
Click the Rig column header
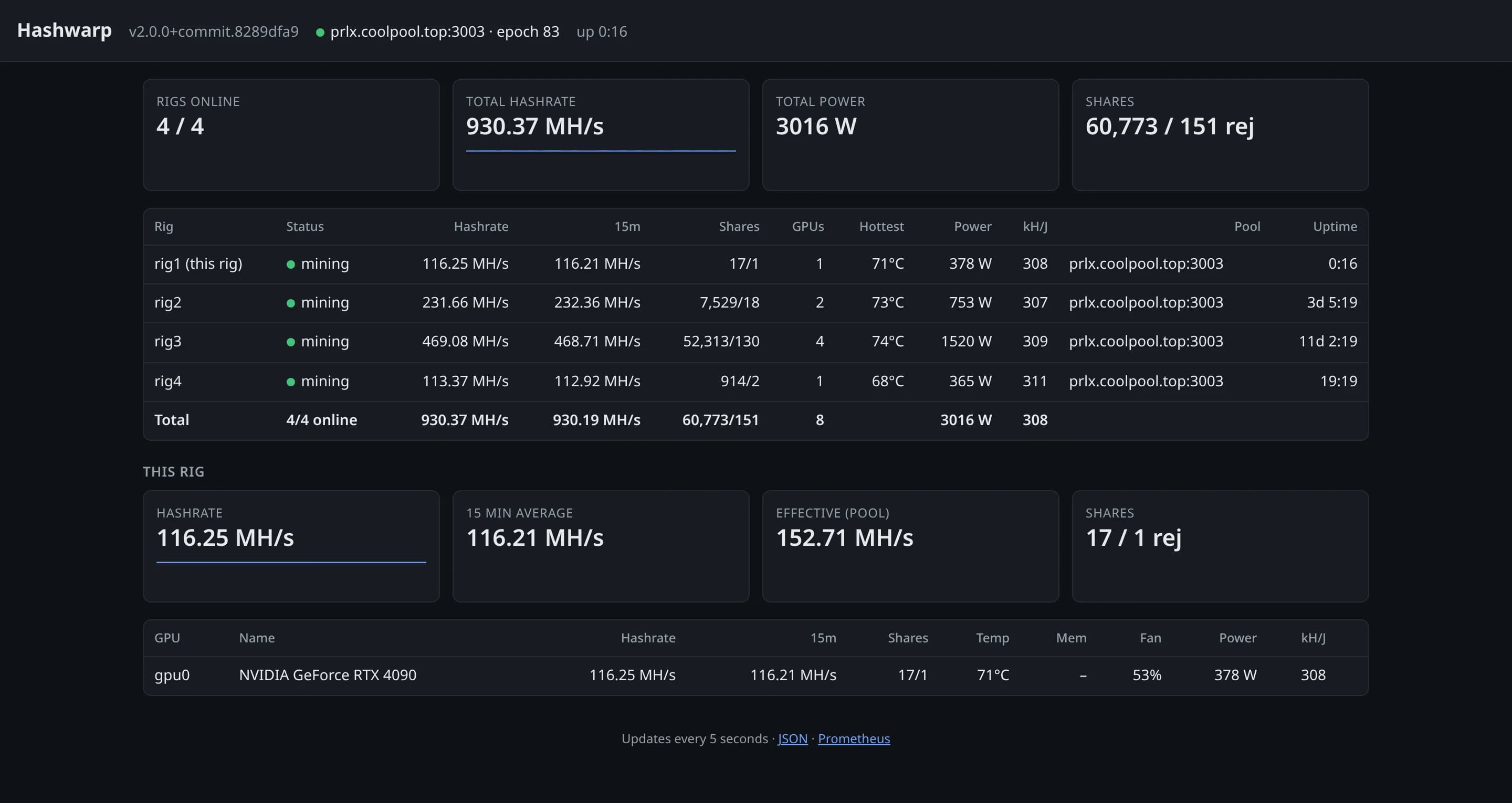click(164, 227)
